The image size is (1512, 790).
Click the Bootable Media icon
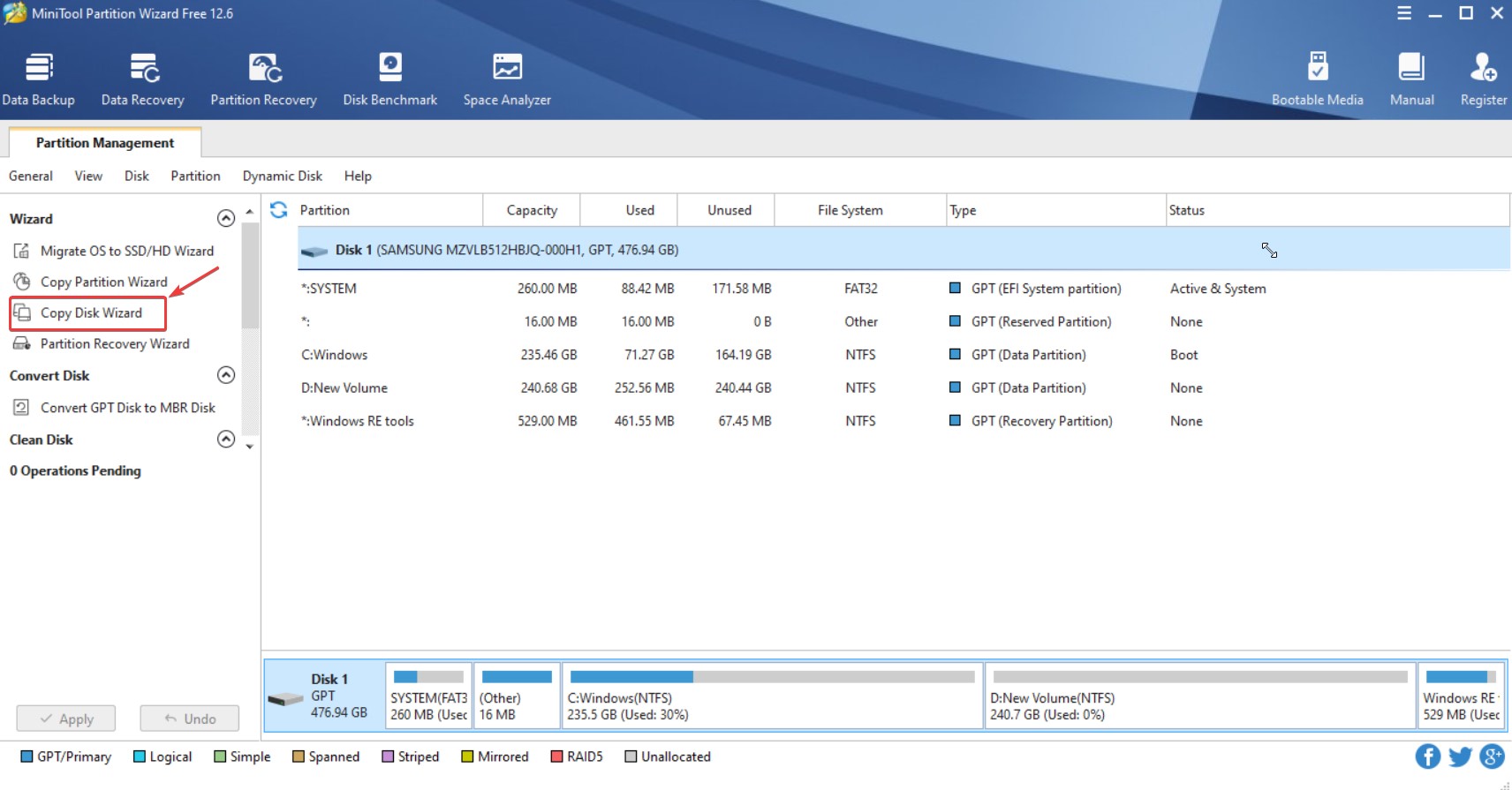(x=1318, y=67)
